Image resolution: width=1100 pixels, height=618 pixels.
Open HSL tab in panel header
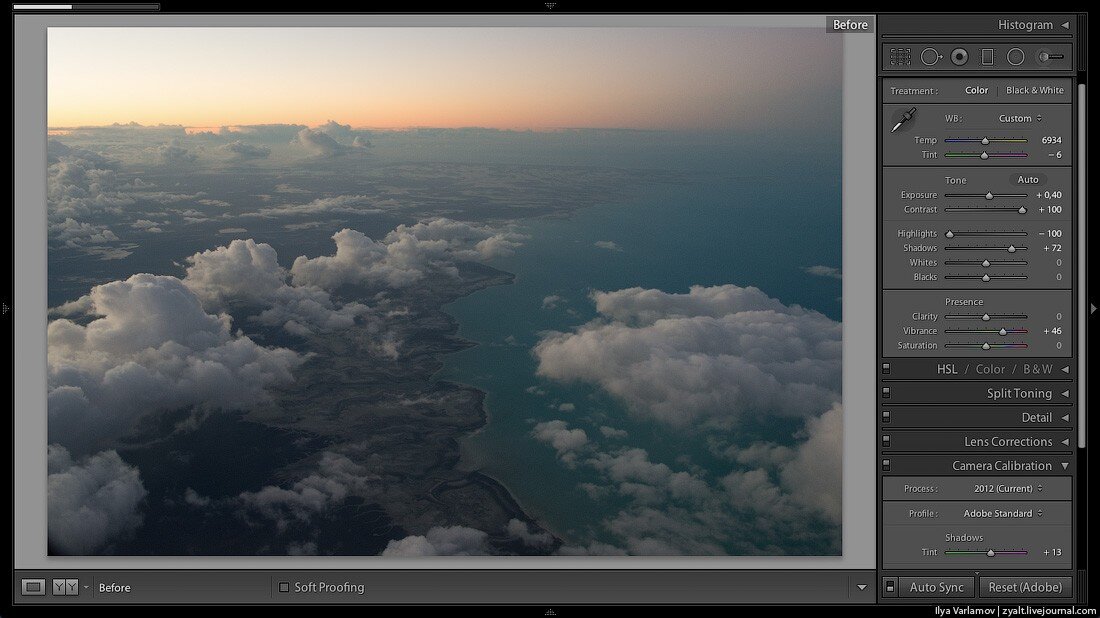(x=947, y=369)
